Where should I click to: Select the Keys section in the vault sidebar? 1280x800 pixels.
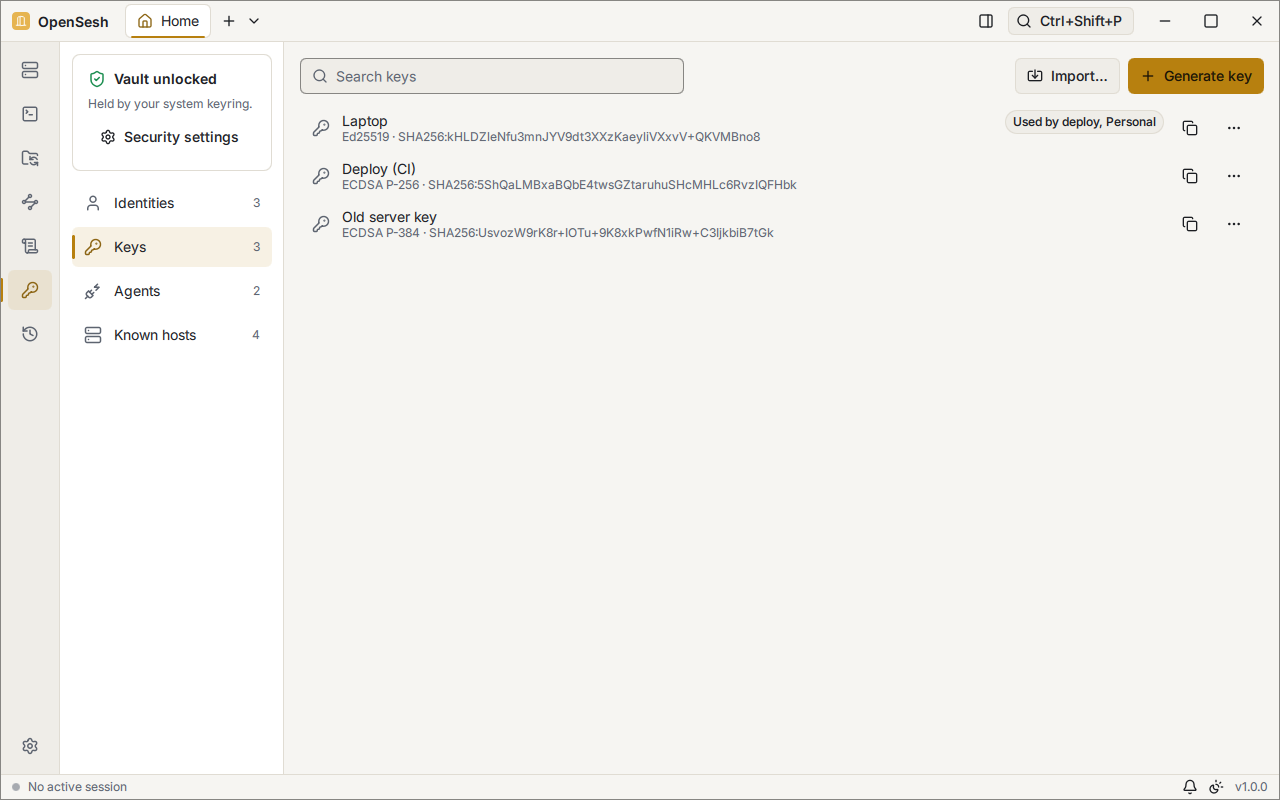[x=172, y=247]
